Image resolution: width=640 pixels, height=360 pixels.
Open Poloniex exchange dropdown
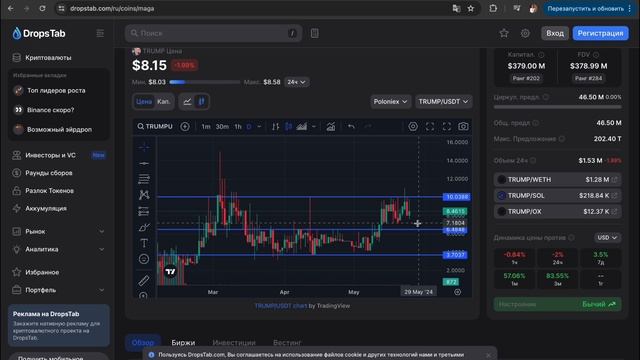tap(390, 102)
